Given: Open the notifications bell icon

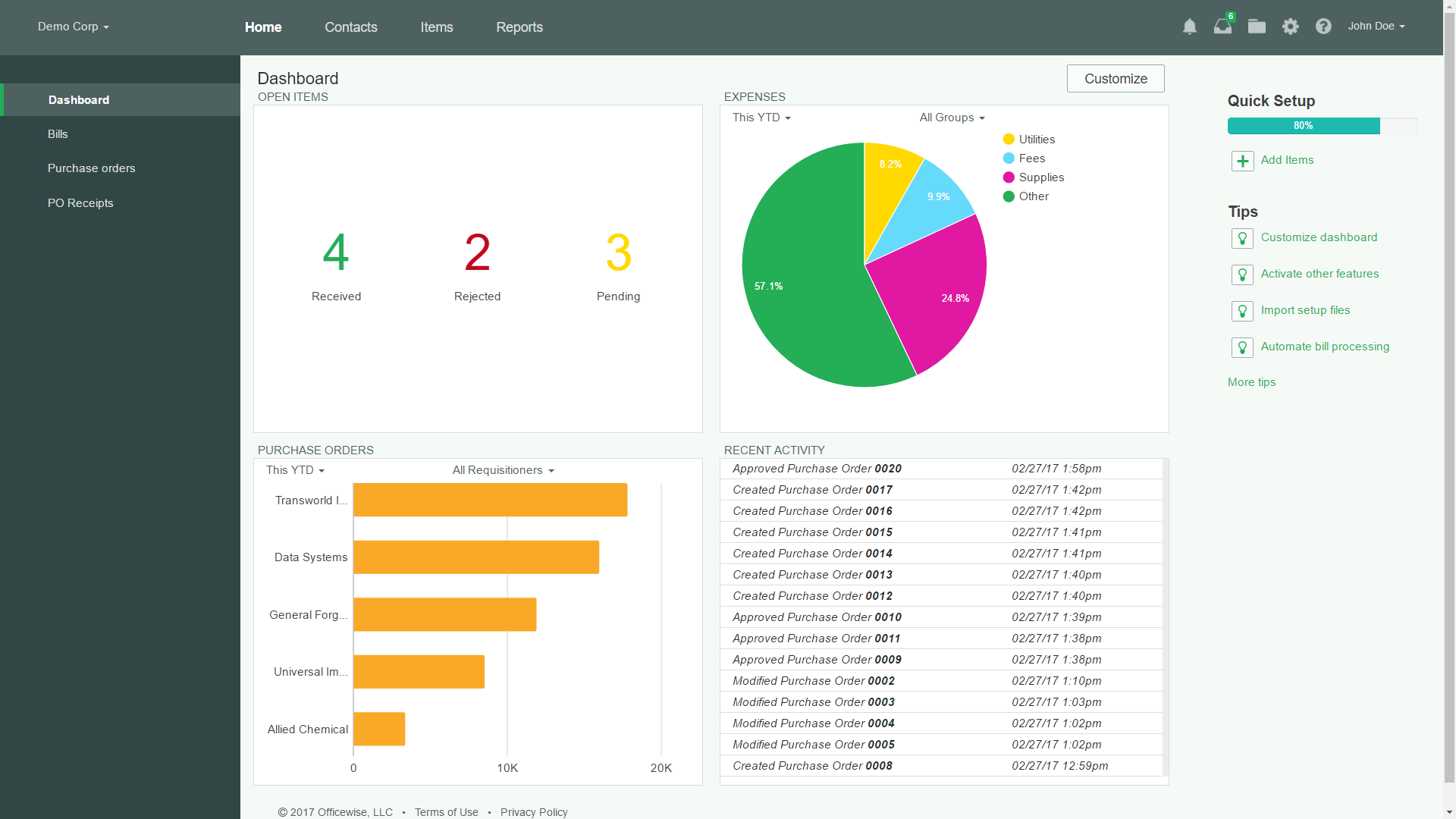Looking at the screenshot, I should 1189,27.
